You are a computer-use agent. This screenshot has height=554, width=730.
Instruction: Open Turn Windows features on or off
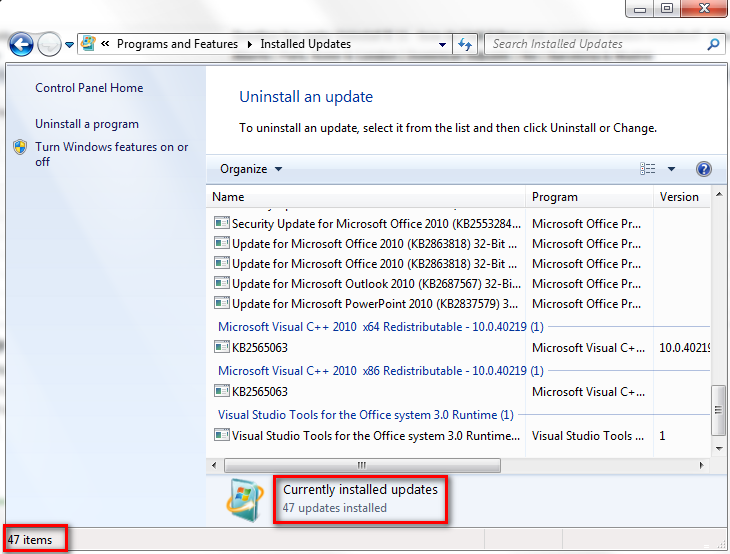point(112,154)
